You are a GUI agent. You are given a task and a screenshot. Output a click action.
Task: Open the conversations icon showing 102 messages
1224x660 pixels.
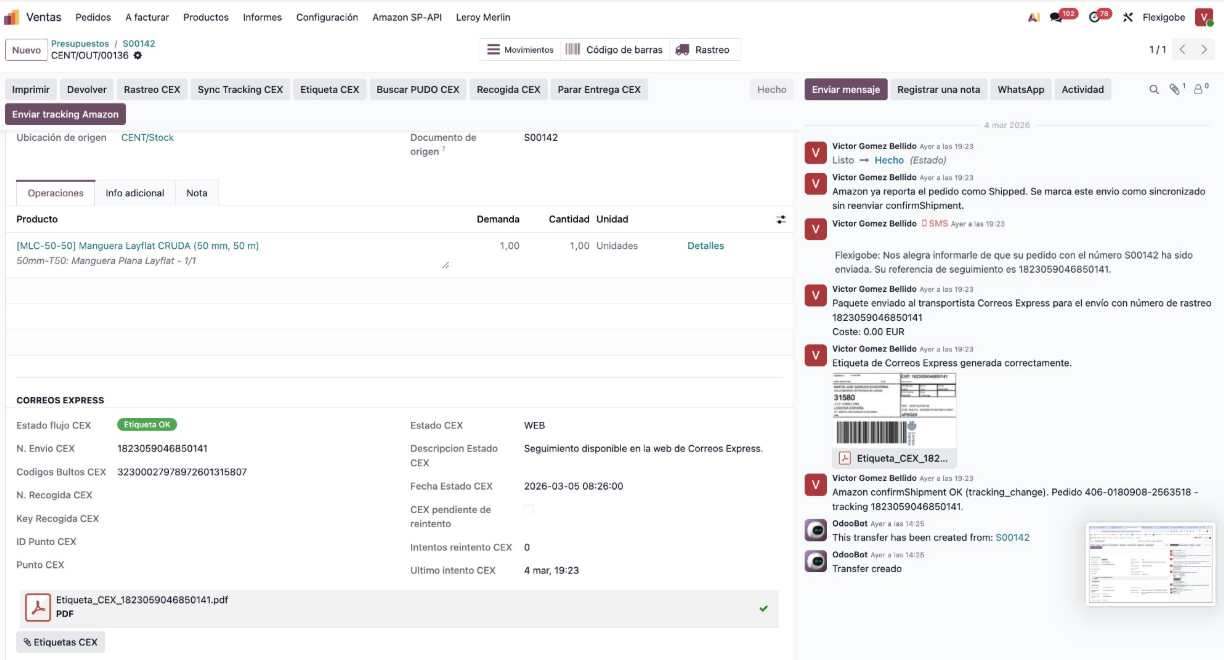(1058, 17)
